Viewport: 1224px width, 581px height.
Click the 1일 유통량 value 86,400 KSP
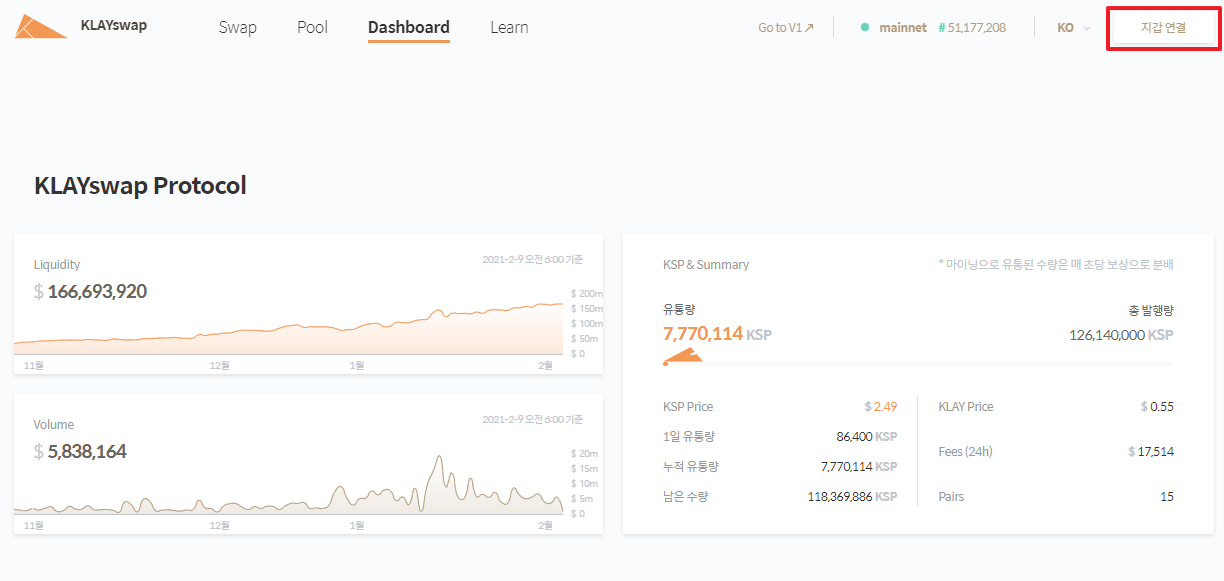point(866,437)
